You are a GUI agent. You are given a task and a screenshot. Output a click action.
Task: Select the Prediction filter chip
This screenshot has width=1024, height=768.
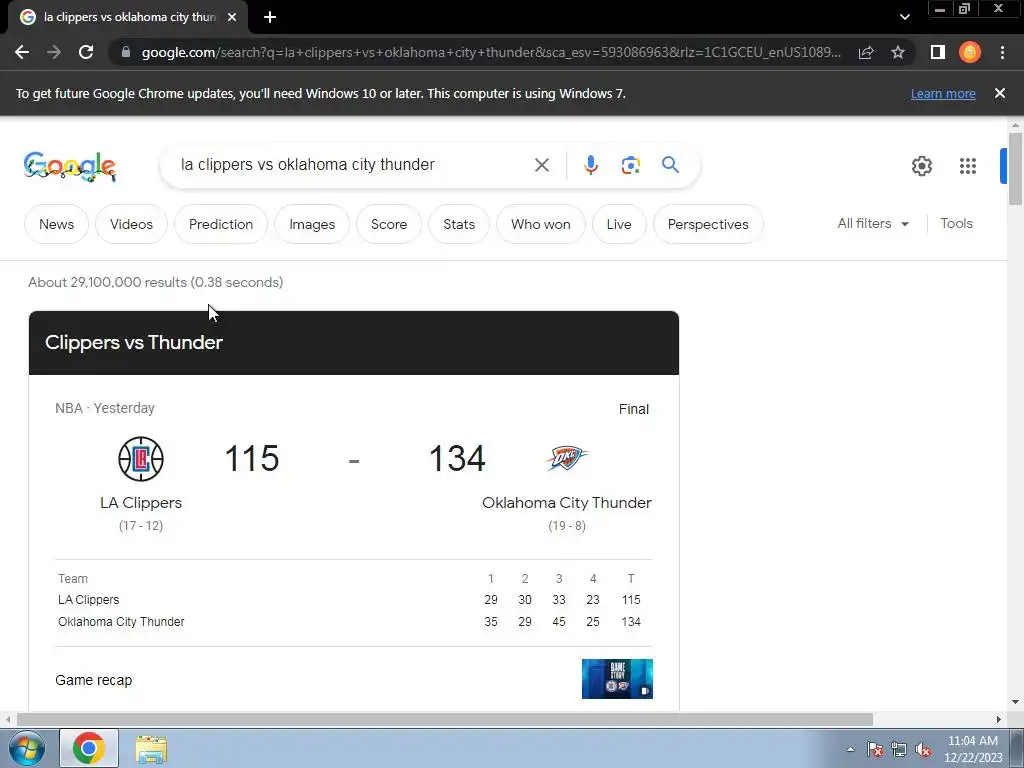[221, 224]
